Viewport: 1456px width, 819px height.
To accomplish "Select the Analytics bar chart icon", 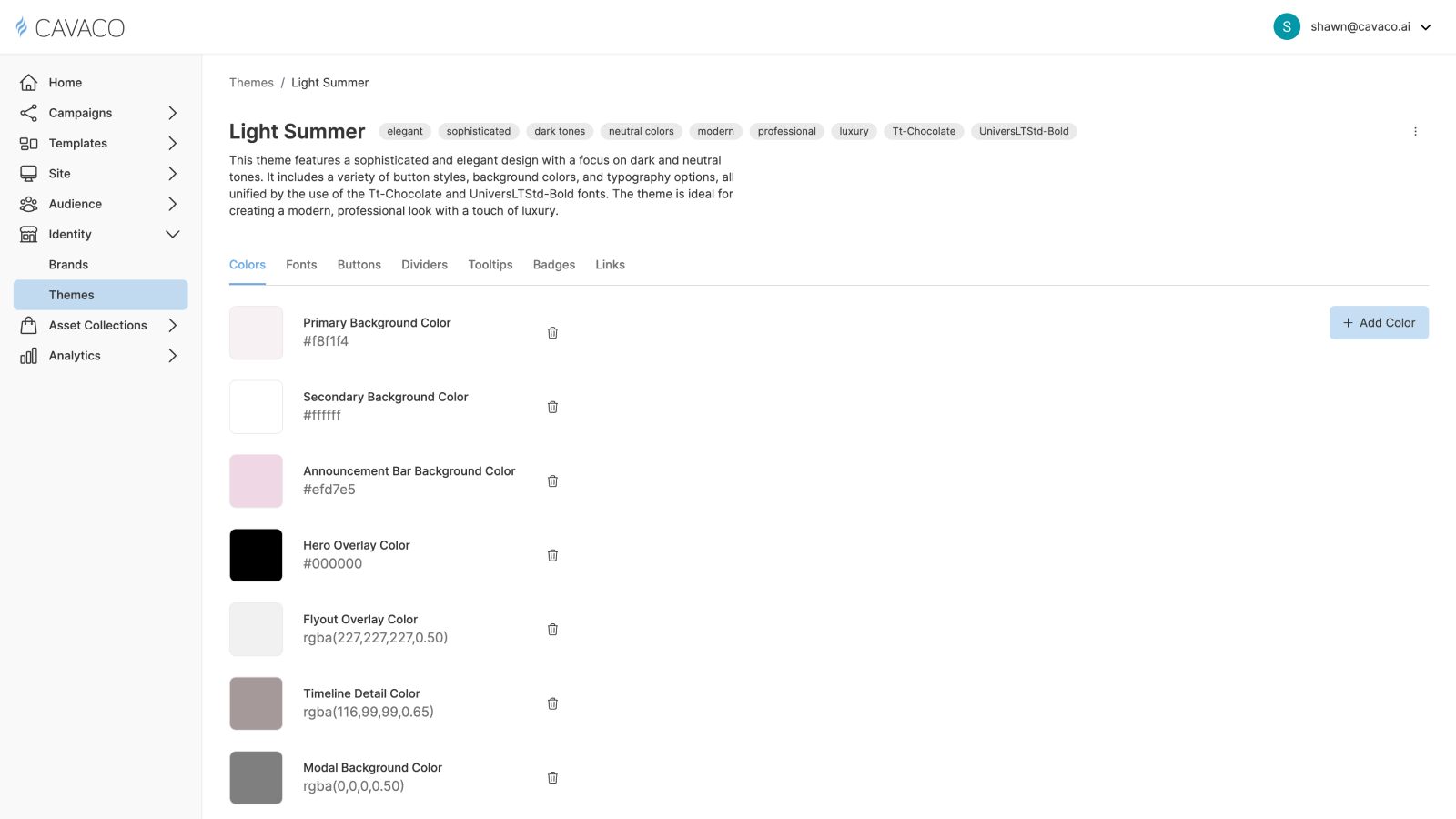I will click(28, 355).
